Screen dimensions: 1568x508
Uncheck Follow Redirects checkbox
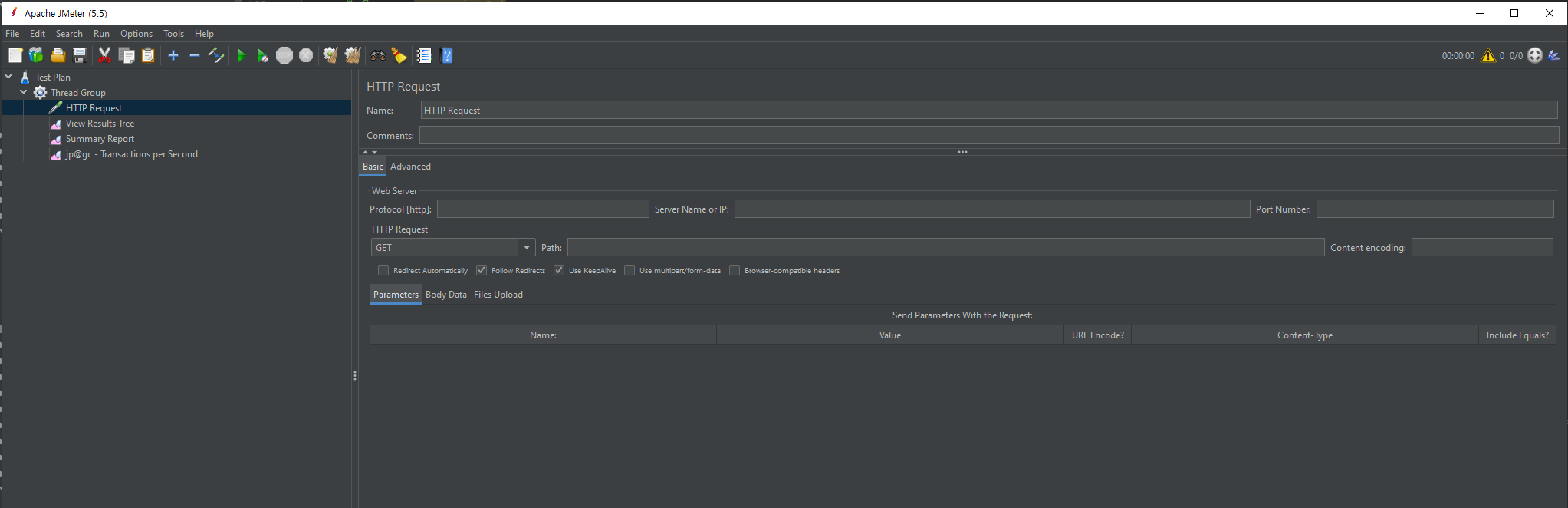[x=482, y=270]
